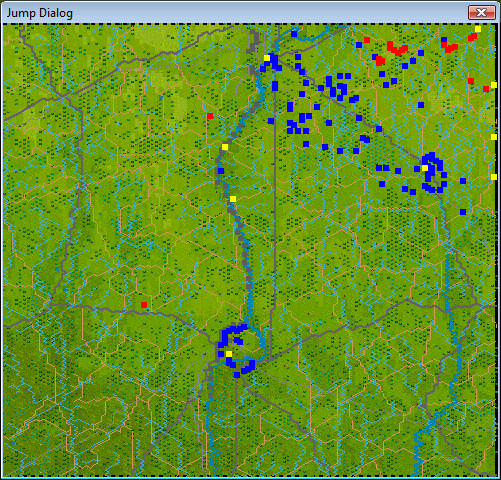Jump to lone blue unit on top river bend
Viewport: 501px width, 480px height.
click(294, 34)
